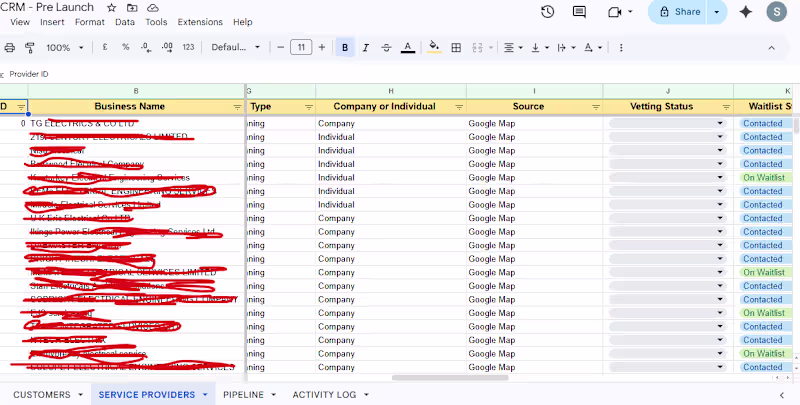Viewport: 800px width, 405px height.
Task: Expand the Default font dropdown
Action: point(236,47)
